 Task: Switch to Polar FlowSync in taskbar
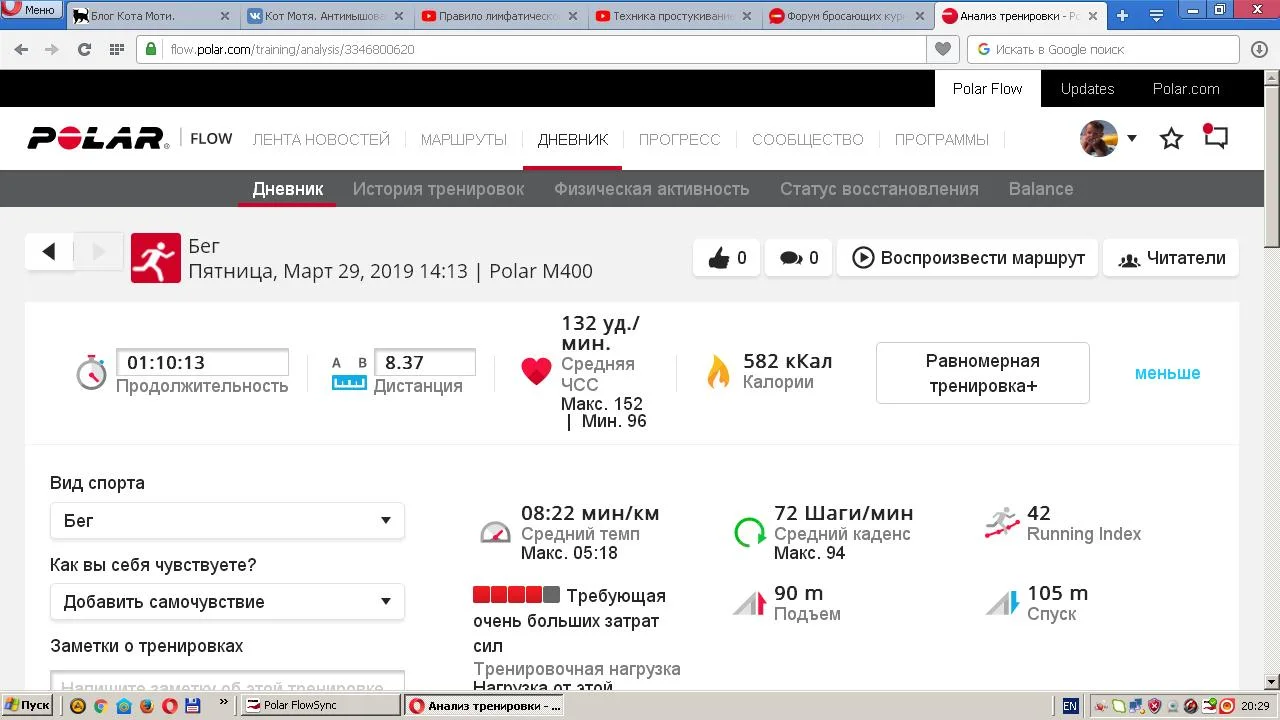pos(322,705)
